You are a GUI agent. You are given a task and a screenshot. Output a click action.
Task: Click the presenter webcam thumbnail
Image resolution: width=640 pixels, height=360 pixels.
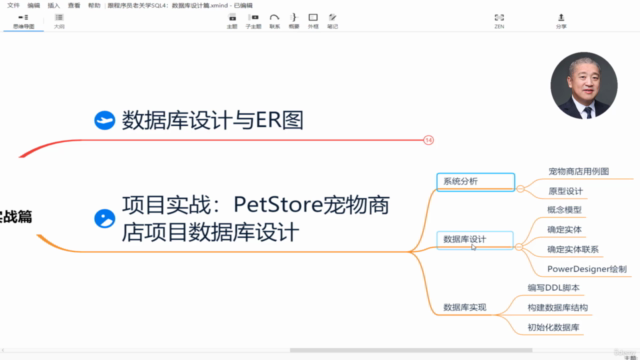tap(584, 85)
